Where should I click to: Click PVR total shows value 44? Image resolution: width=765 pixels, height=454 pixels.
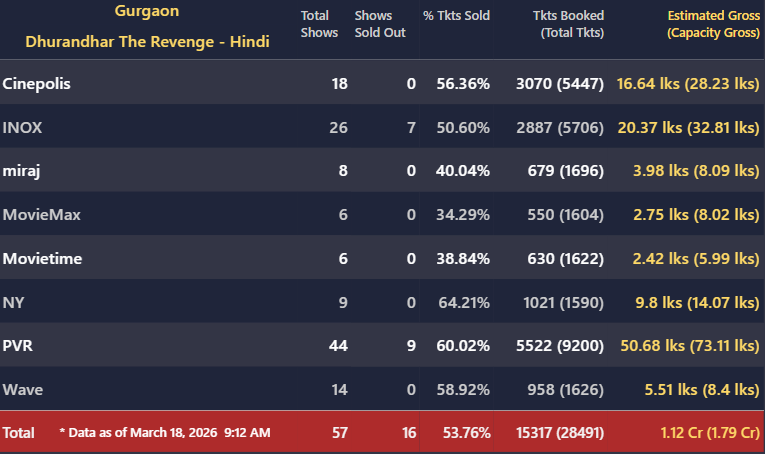(x=338, y=346)
